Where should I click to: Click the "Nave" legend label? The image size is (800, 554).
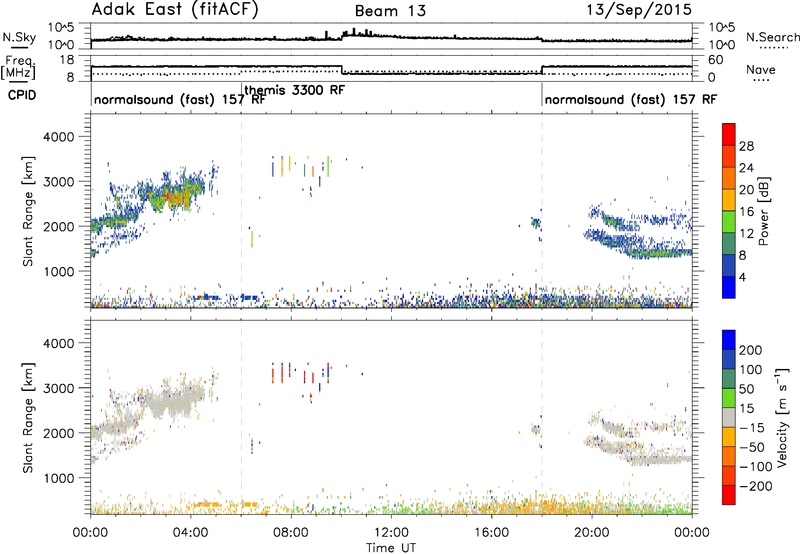[x=761, y=70]
